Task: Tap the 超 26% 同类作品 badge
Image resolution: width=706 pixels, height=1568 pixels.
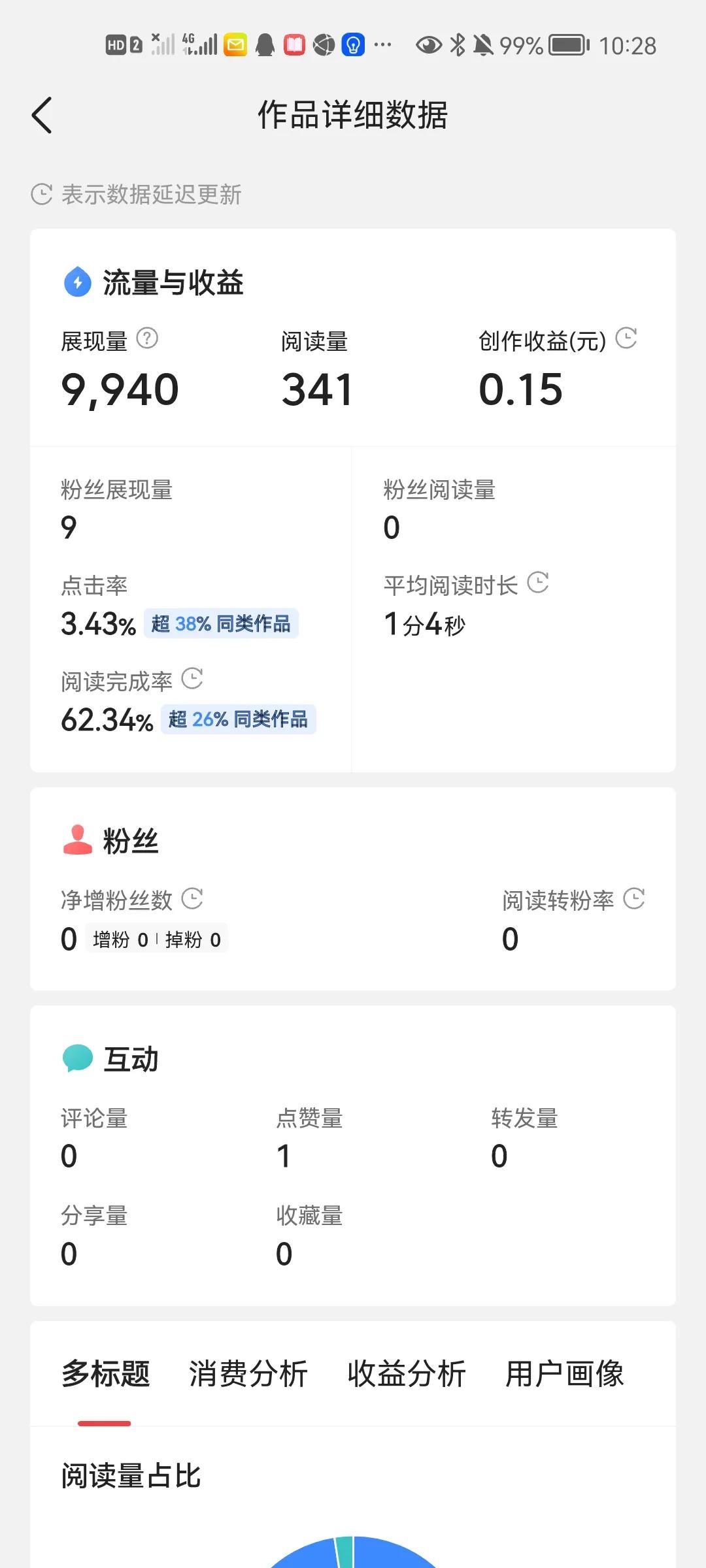Action: (x=239, y=719)
